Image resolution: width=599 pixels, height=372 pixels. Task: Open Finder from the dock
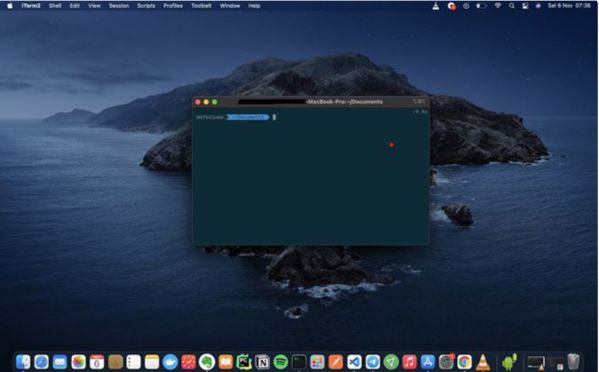[x=23, y=361]
